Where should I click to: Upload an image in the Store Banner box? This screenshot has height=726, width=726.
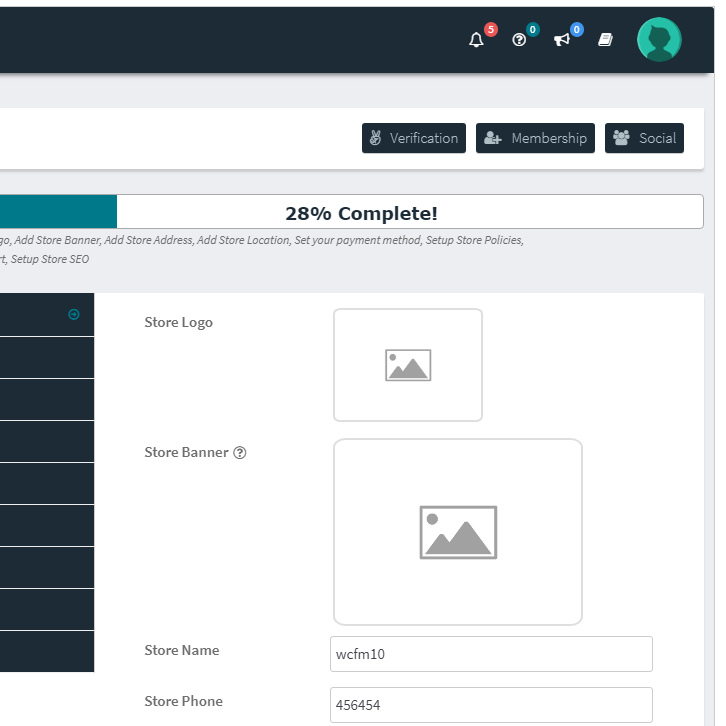pos(458,532)
